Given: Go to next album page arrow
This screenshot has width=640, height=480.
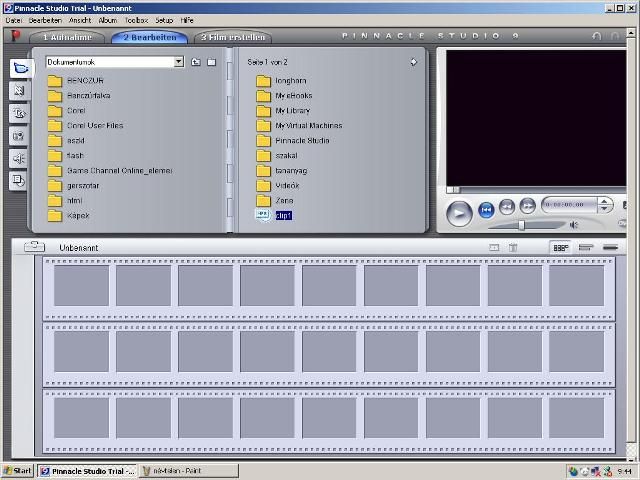Looking at the screenshot, I should [x=413, y=62].
